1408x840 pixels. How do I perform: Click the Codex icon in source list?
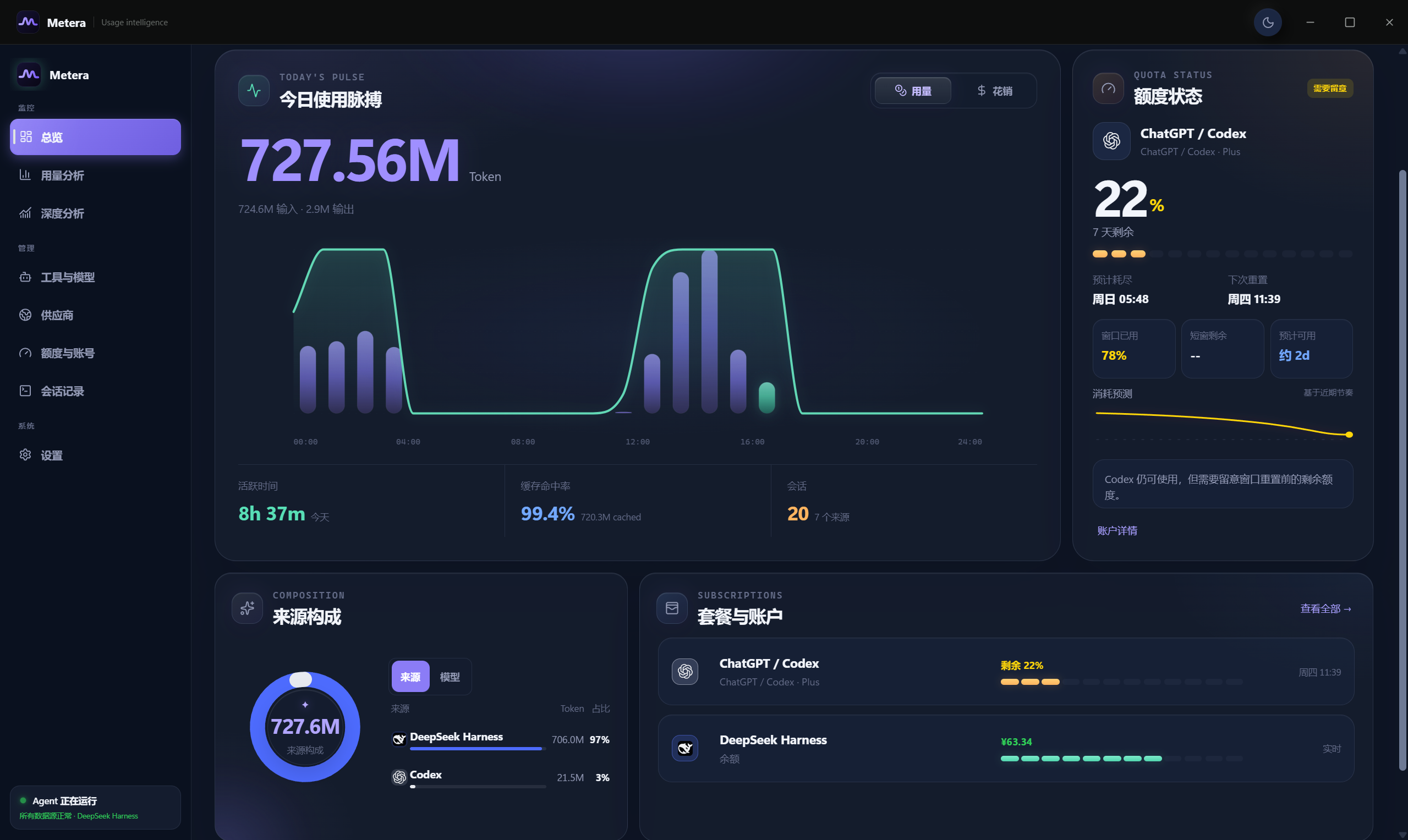point(399,777)
